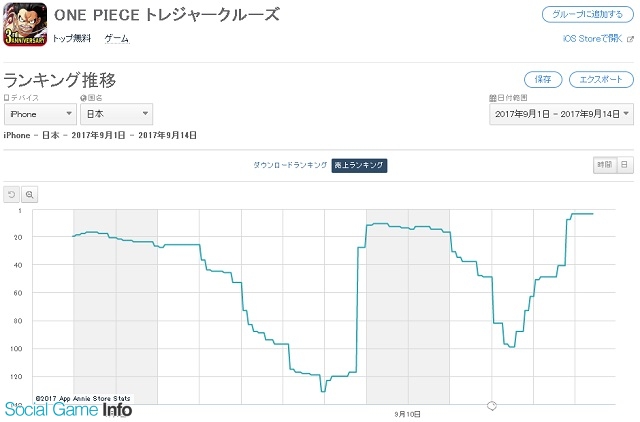This screenshot has height=422, width=640.
Task: Reset chart zoom with undo arrow icon
Action: click(x=11, y=195)
